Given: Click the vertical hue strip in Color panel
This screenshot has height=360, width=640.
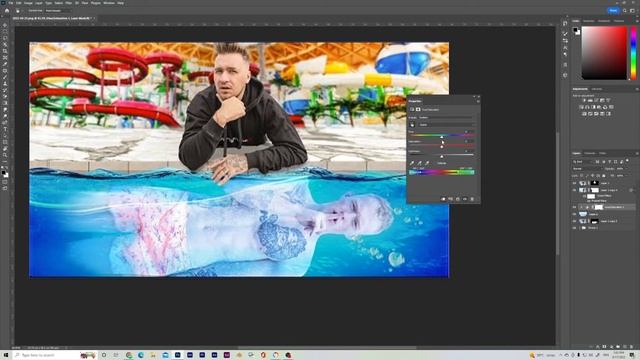Looking at the screenshot, I should point(633,53).
